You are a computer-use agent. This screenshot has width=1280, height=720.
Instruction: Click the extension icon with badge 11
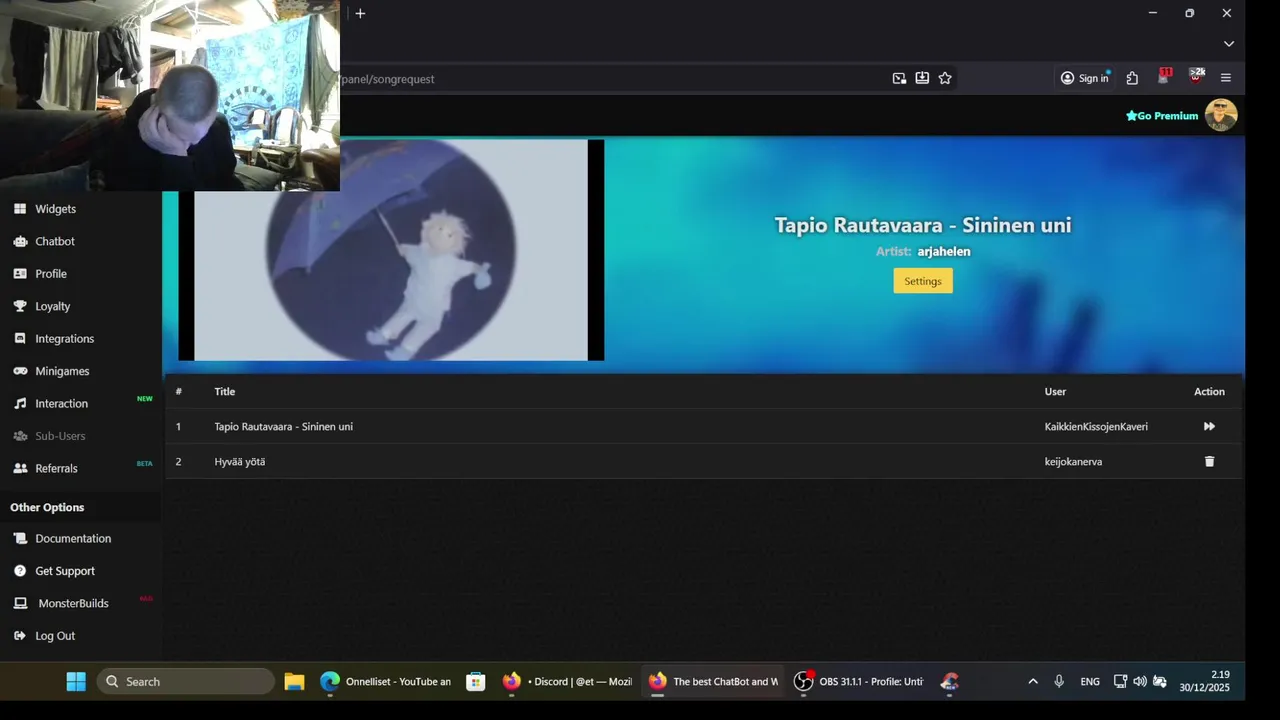1164,76
